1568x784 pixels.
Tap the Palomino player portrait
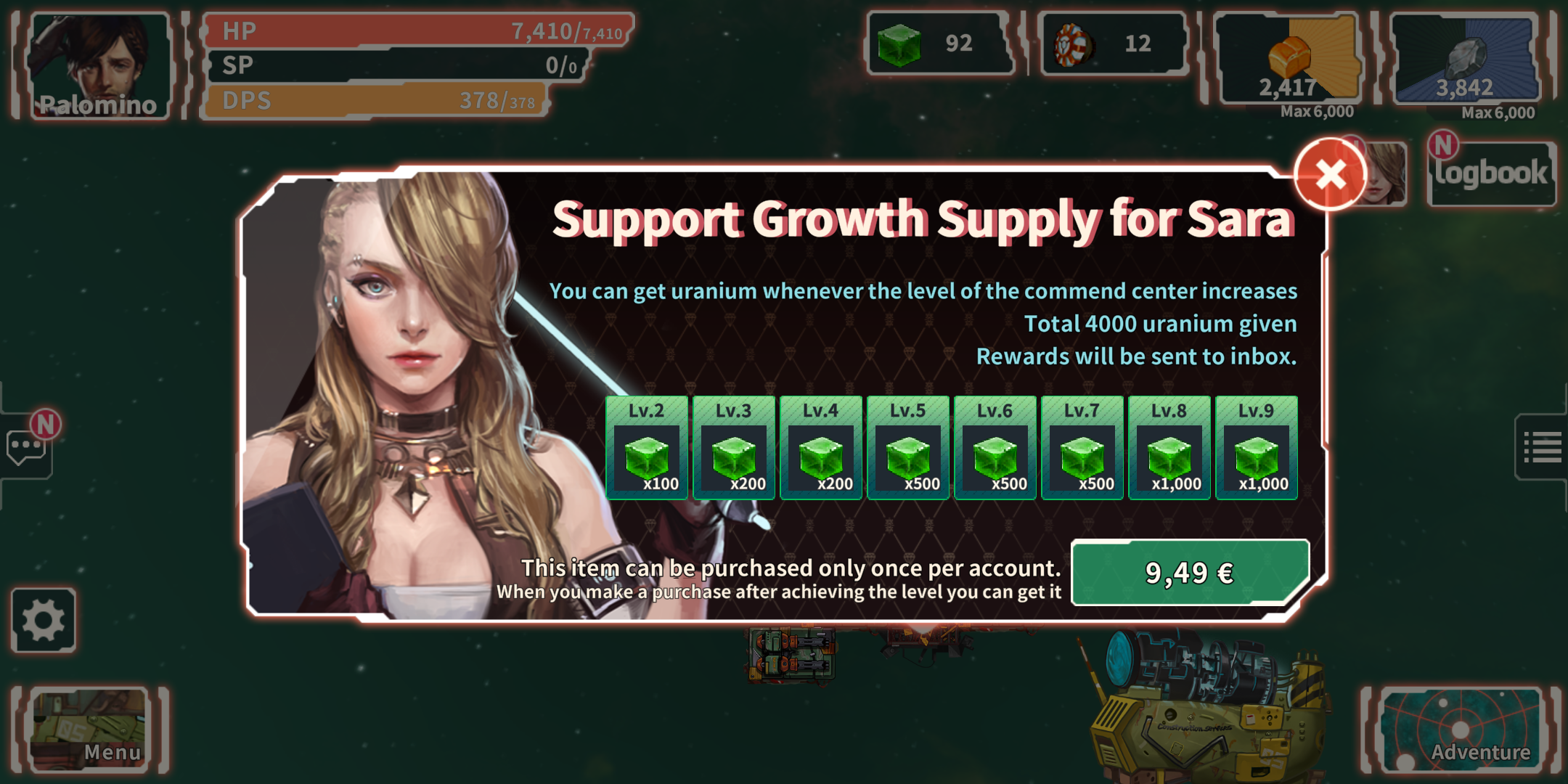pos(99,65)
